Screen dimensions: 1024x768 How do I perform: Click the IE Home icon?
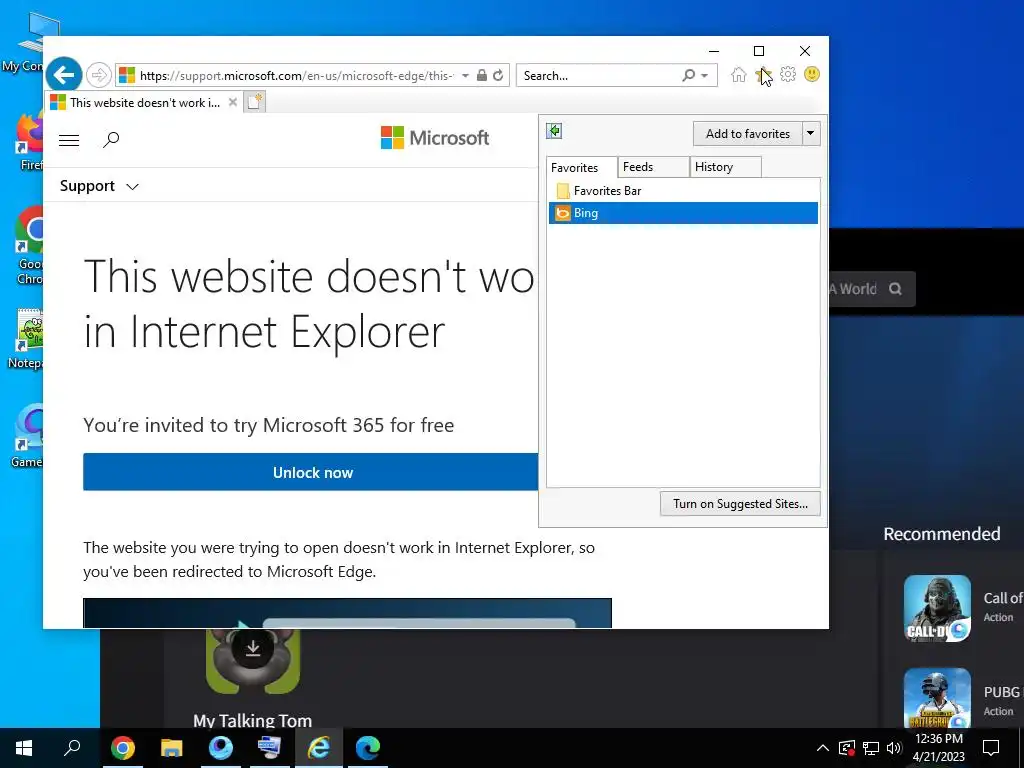point(739,74)
